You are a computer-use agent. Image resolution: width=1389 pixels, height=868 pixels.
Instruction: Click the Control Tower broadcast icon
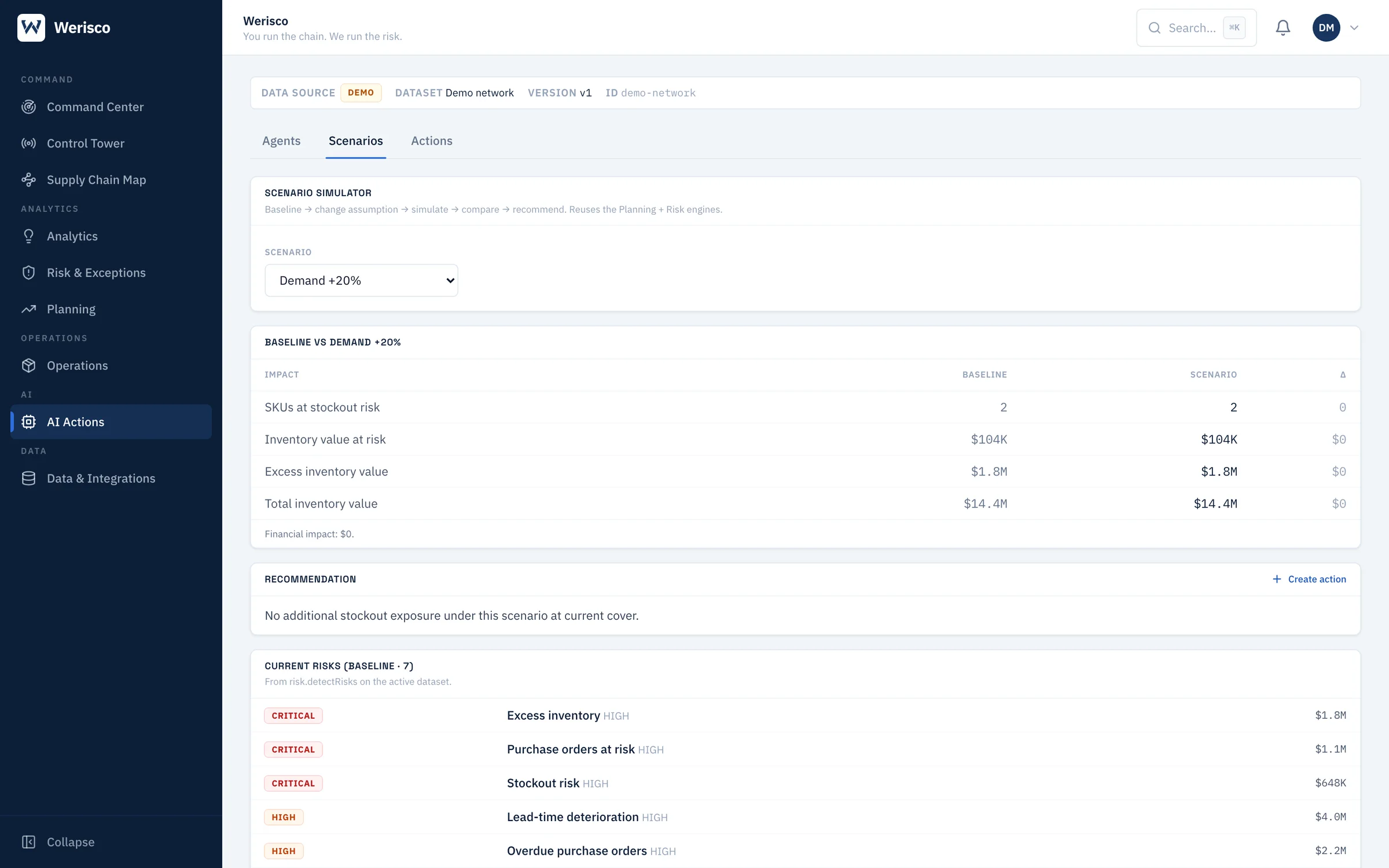28,144
